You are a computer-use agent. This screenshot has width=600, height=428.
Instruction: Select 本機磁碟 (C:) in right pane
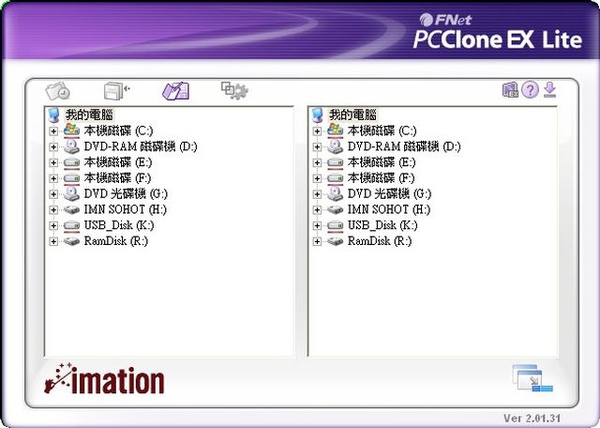(382, 131)
